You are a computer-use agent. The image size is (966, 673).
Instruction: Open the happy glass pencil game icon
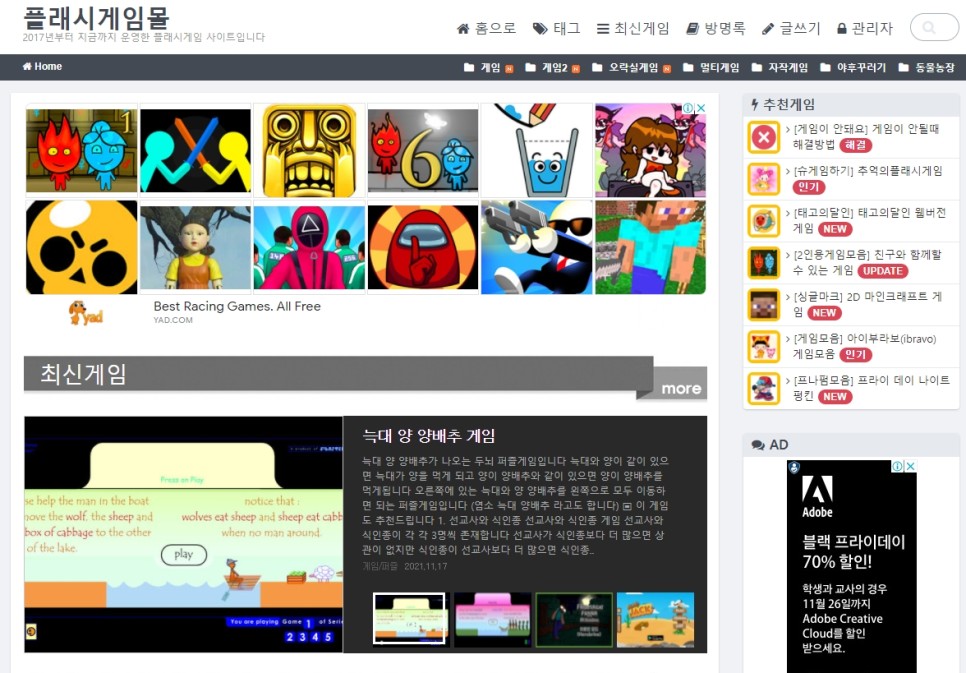(537, 150)
